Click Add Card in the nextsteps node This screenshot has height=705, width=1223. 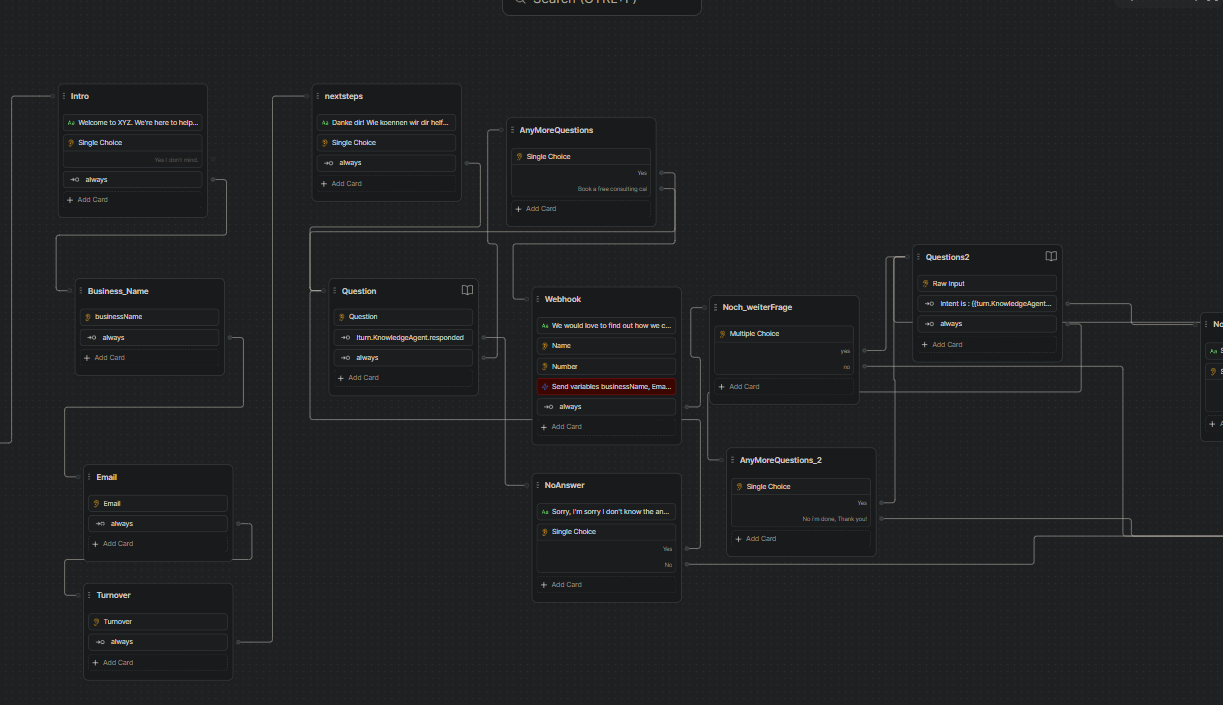click(341, 184)
